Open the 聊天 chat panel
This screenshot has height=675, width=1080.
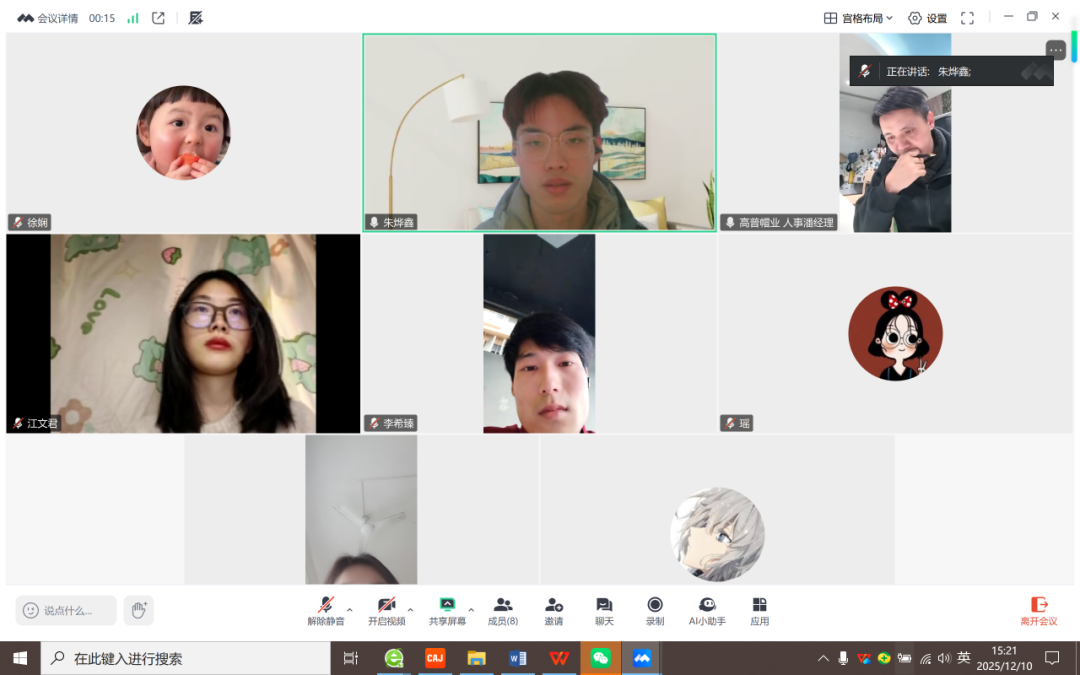[604, 610]
